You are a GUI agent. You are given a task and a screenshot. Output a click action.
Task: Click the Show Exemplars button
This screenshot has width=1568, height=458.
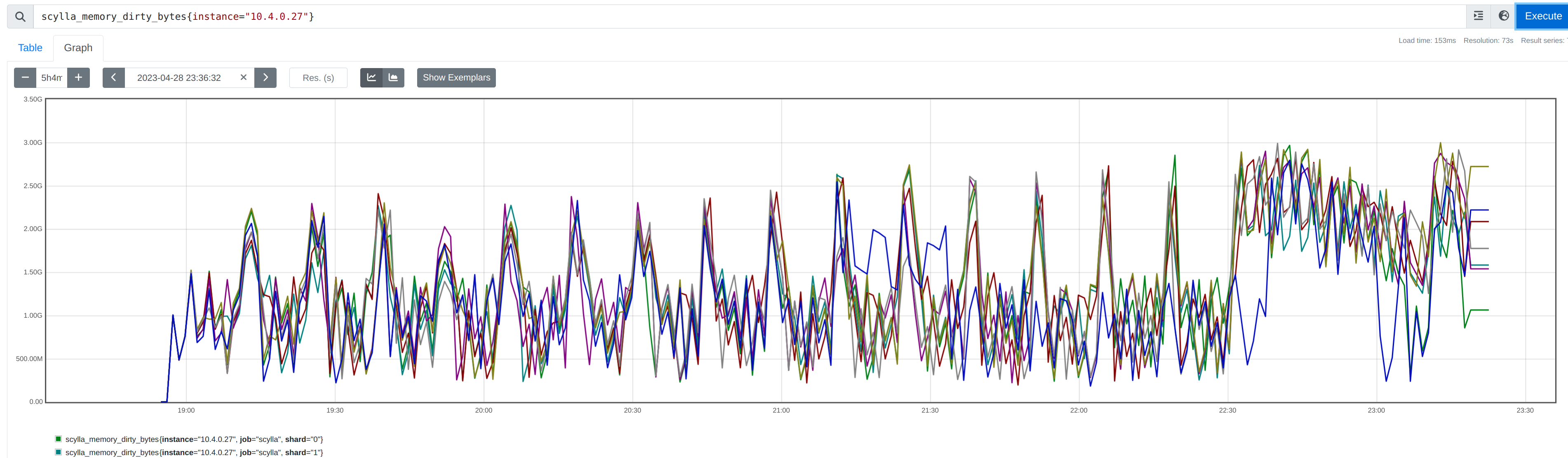[455, 77]
